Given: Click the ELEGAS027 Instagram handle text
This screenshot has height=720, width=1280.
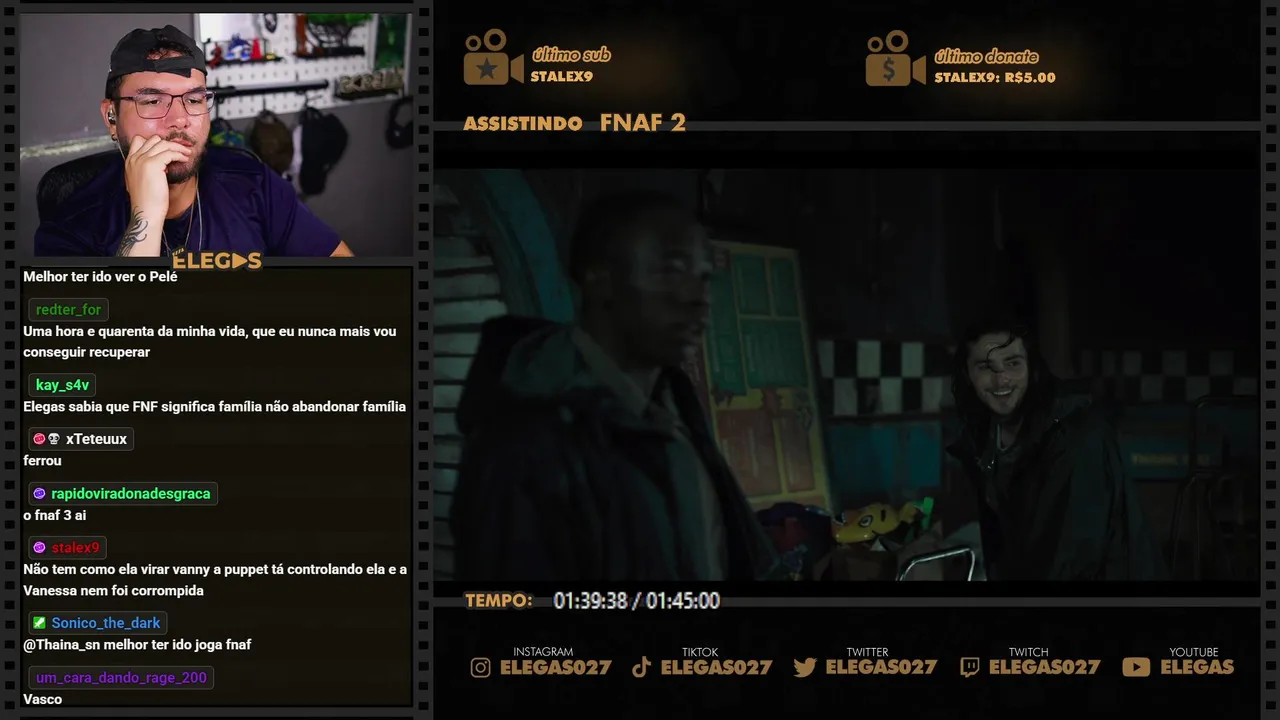Looking at the screenshot, I should click(x=555, y=667).
